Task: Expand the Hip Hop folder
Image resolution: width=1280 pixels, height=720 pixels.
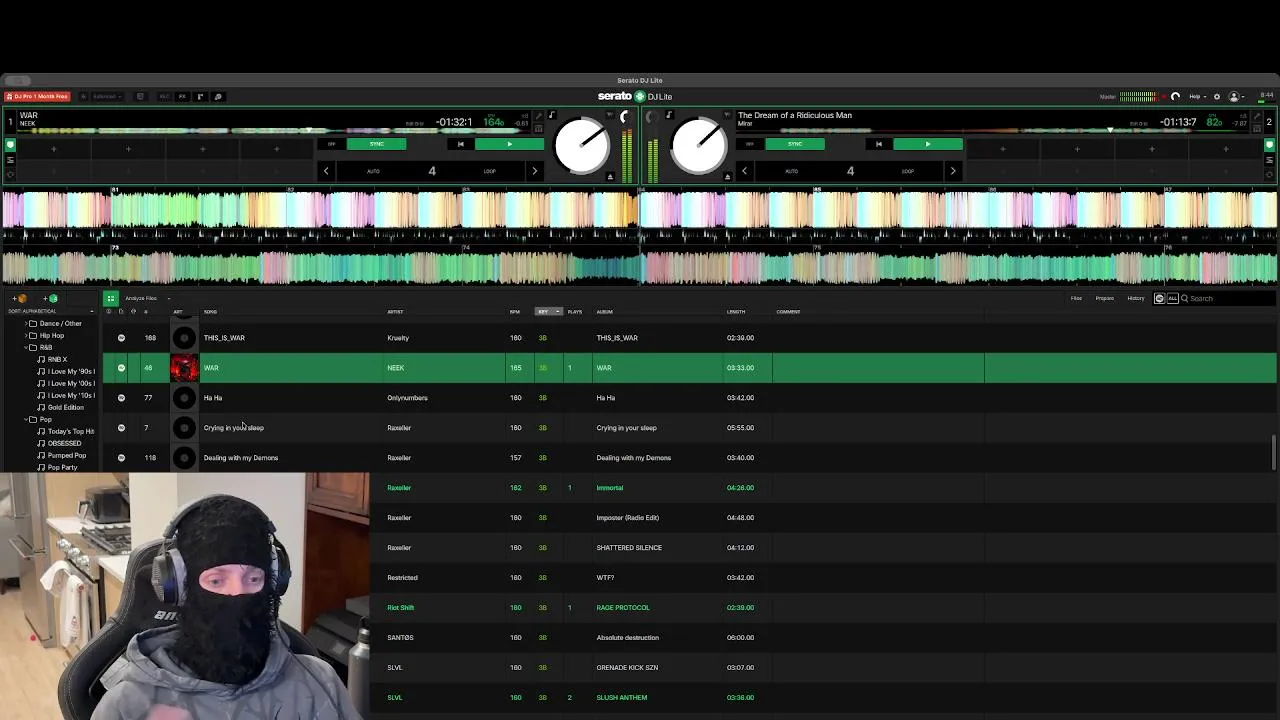Action: (x=26, y=336)
